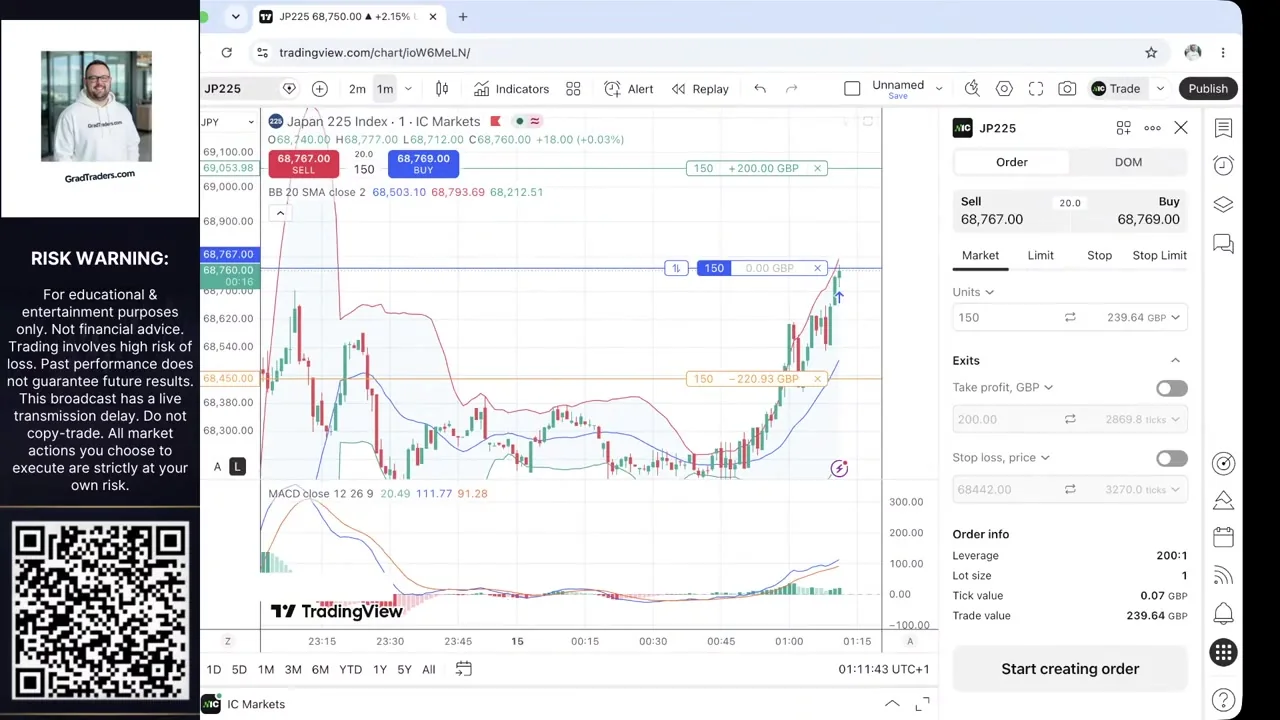Viewport: 1280px width, 720px height.
Task: Click the layout setup square icon
Action: click(x=852, y=89)
